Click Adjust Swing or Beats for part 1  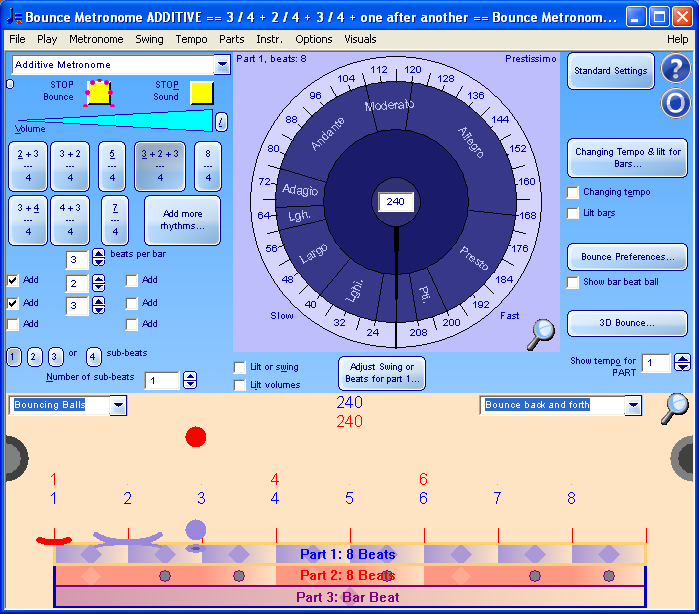382,373
